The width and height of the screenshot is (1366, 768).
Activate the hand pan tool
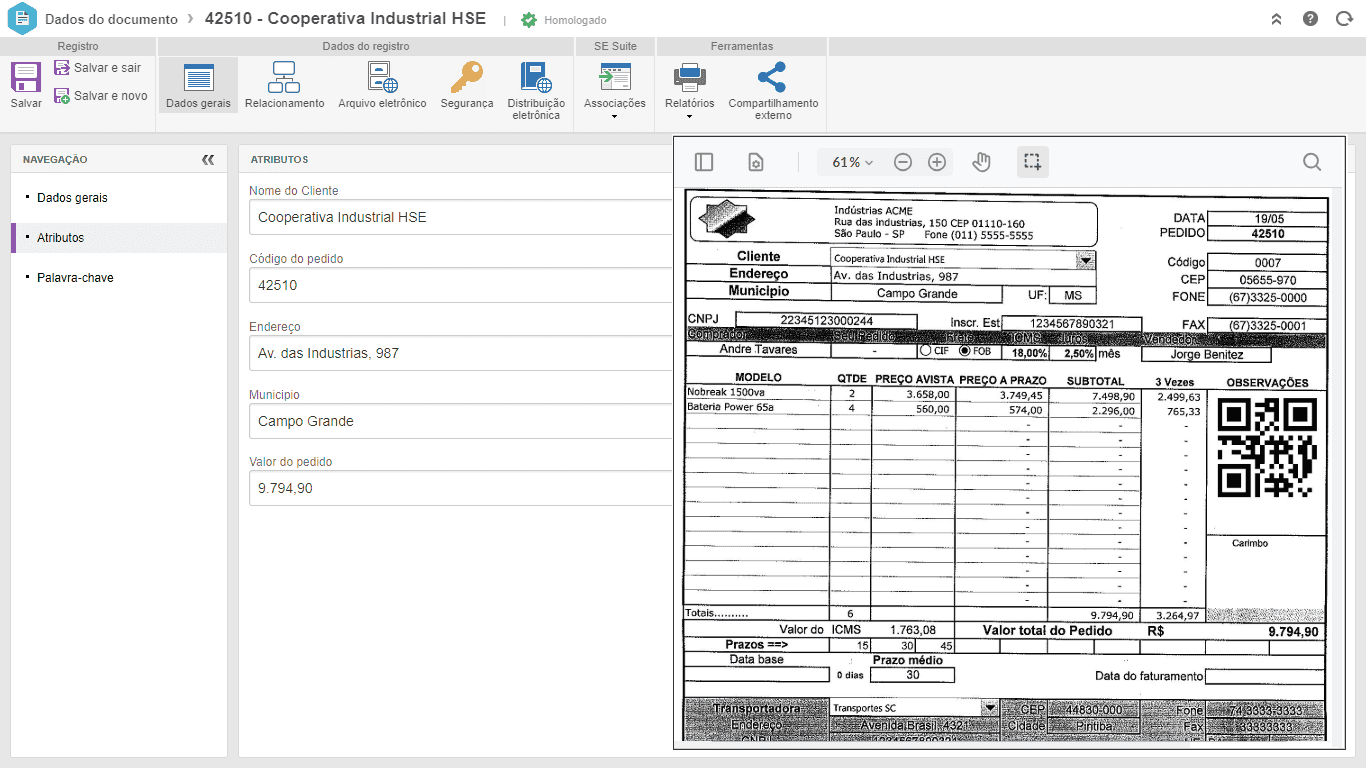coord(982,162)
